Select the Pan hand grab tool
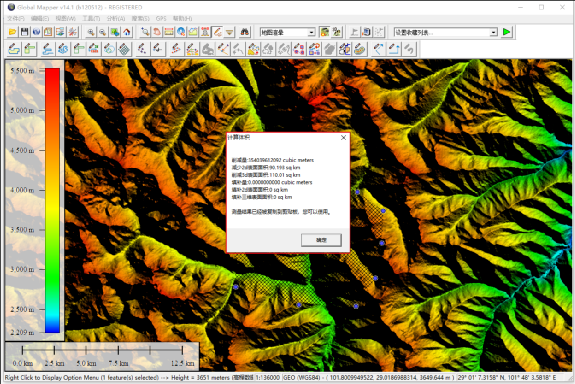 coord(157,32)
